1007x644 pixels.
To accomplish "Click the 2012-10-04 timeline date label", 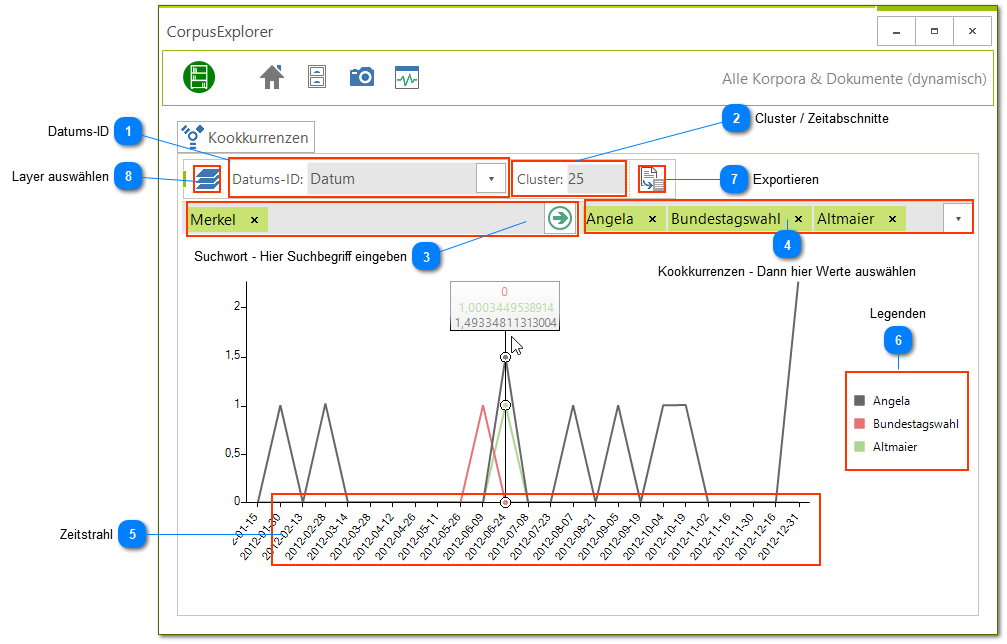I will click(643, 537).
